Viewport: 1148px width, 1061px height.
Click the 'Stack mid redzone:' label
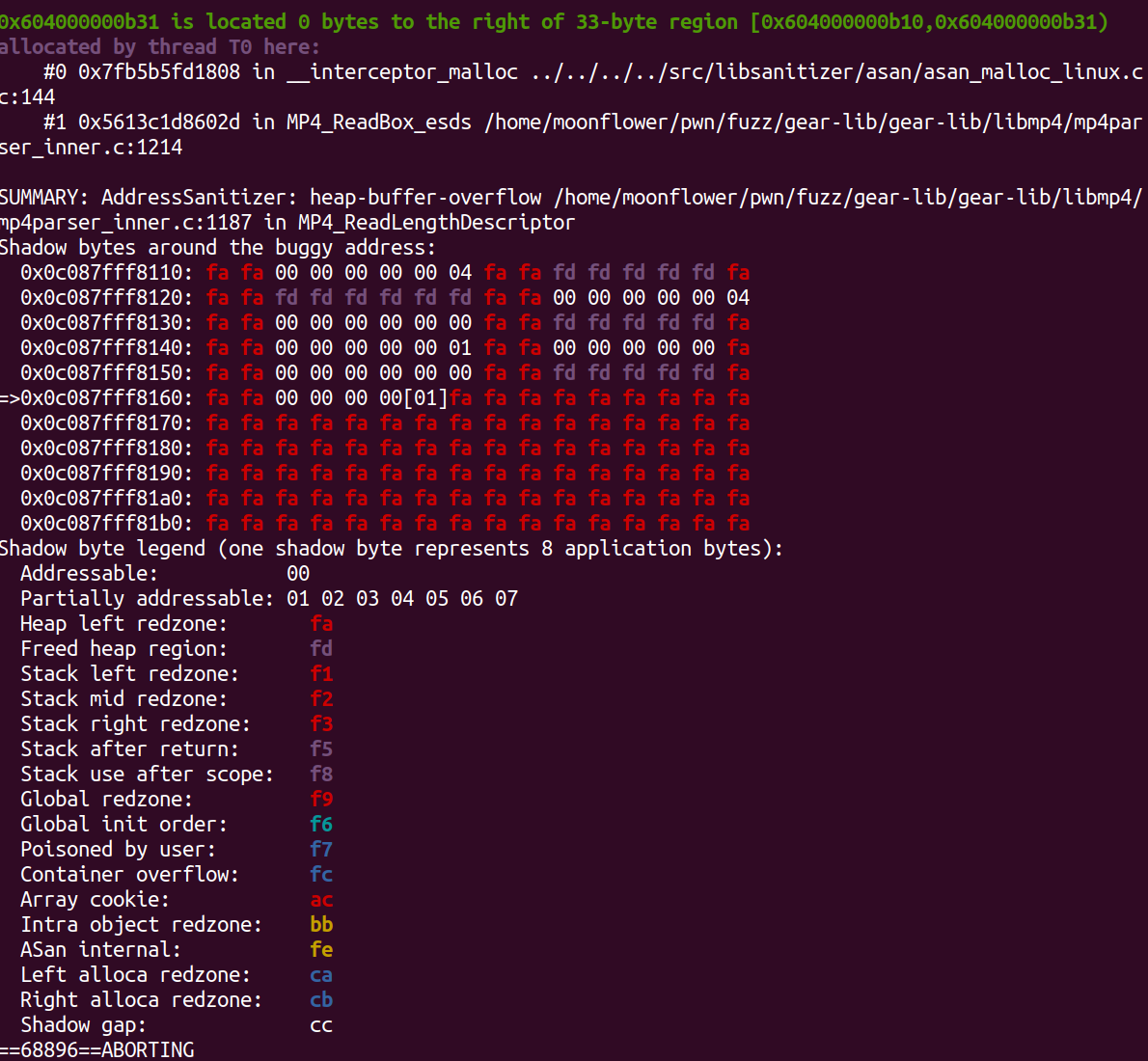click(123, 699)
